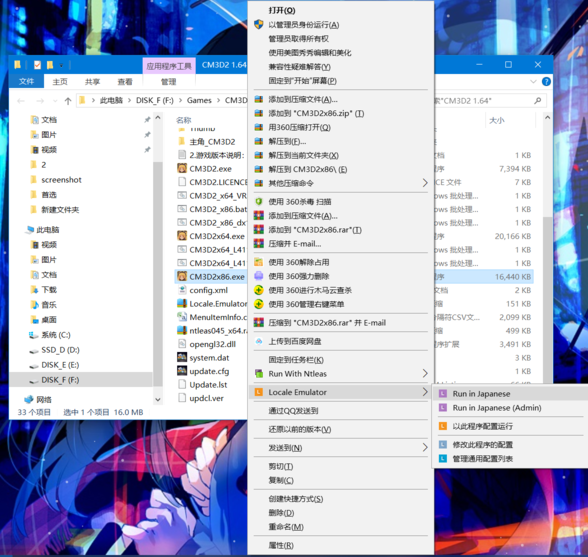This screenshot has width=588, height=557.
Task: Click the search magnifier icon in Explorer
Action: pyautogui.click(x=537, y=101)
